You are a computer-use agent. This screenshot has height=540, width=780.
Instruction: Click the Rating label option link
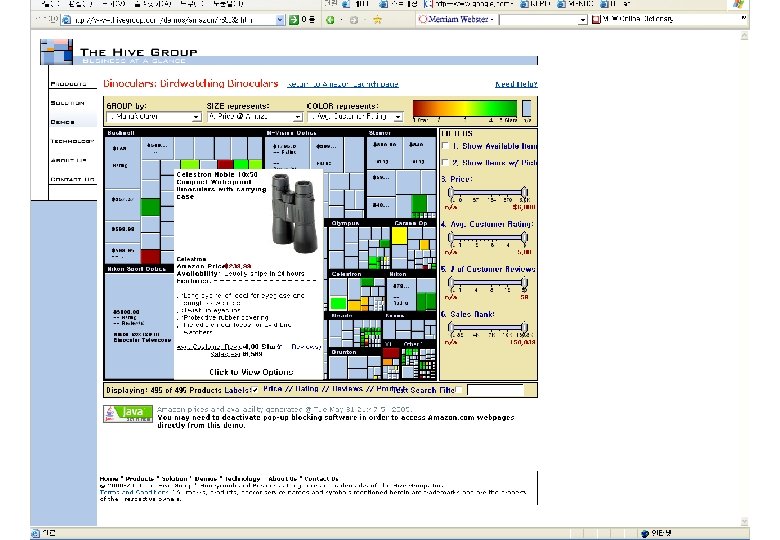[x=306, y=389]
